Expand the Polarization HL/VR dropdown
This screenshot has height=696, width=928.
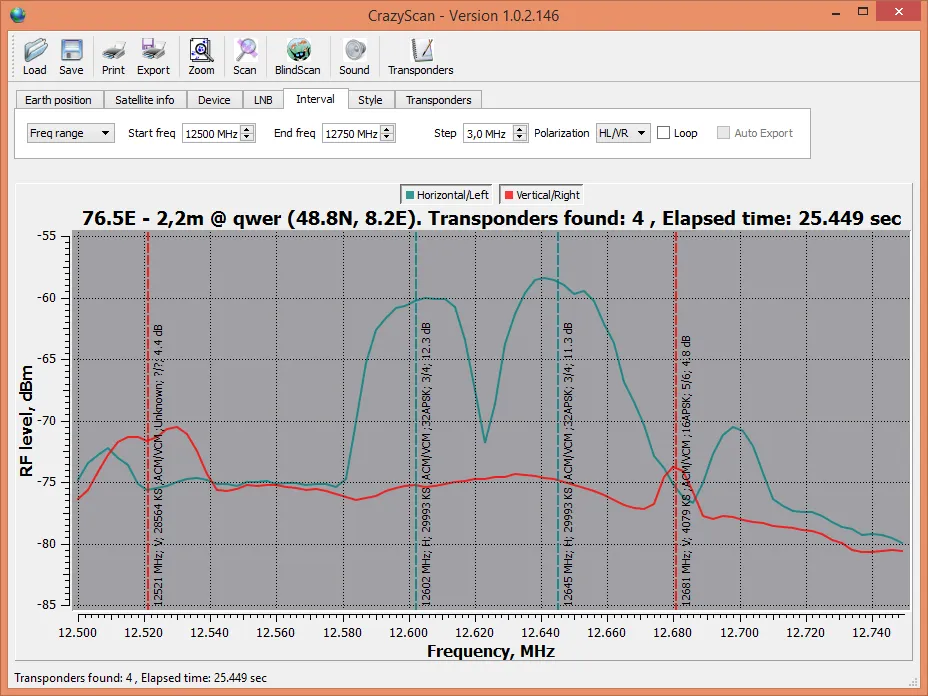click(623, 133)
